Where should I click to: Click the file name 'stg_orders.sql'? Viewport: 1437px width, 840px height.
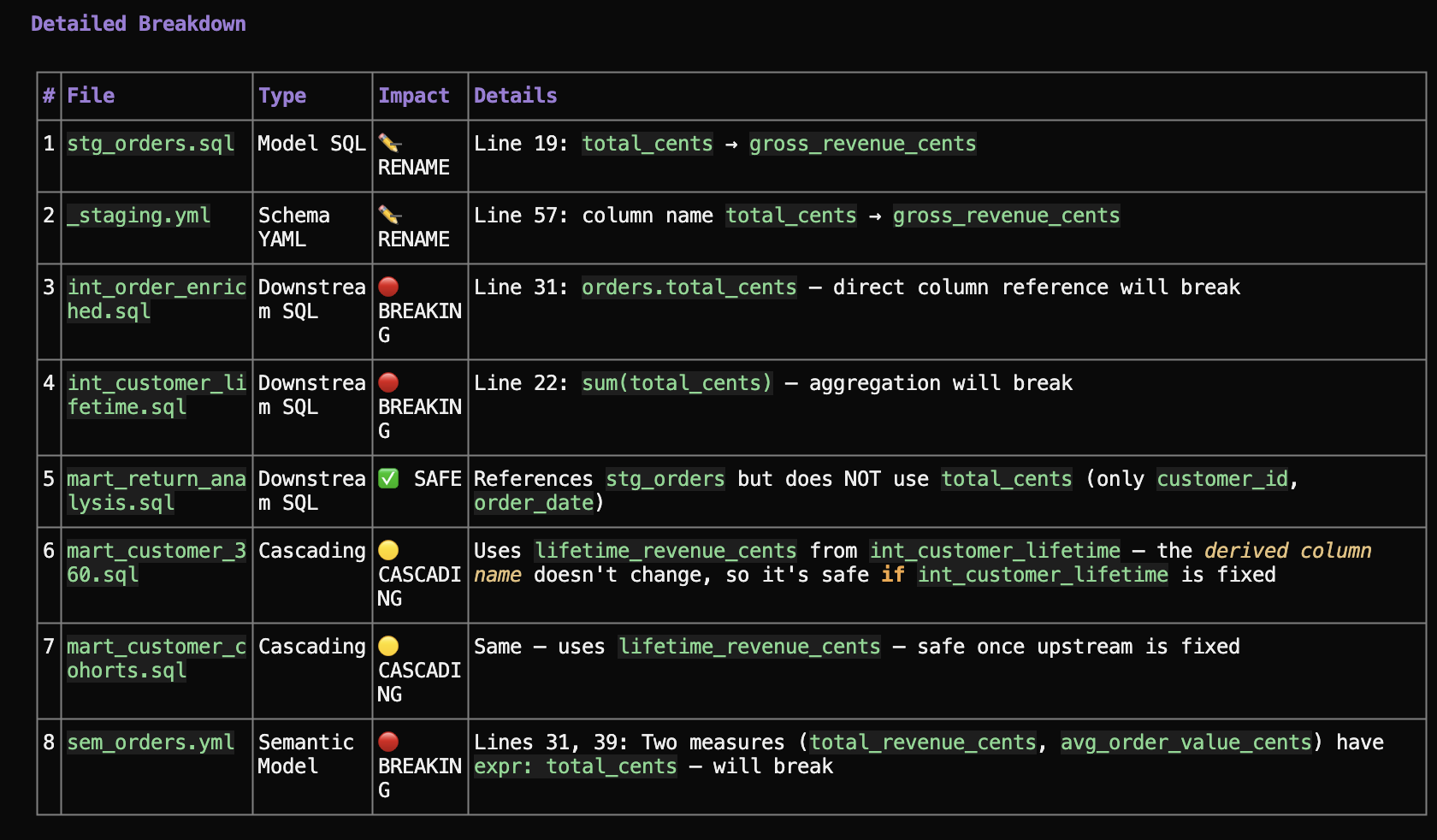[151, 144]
